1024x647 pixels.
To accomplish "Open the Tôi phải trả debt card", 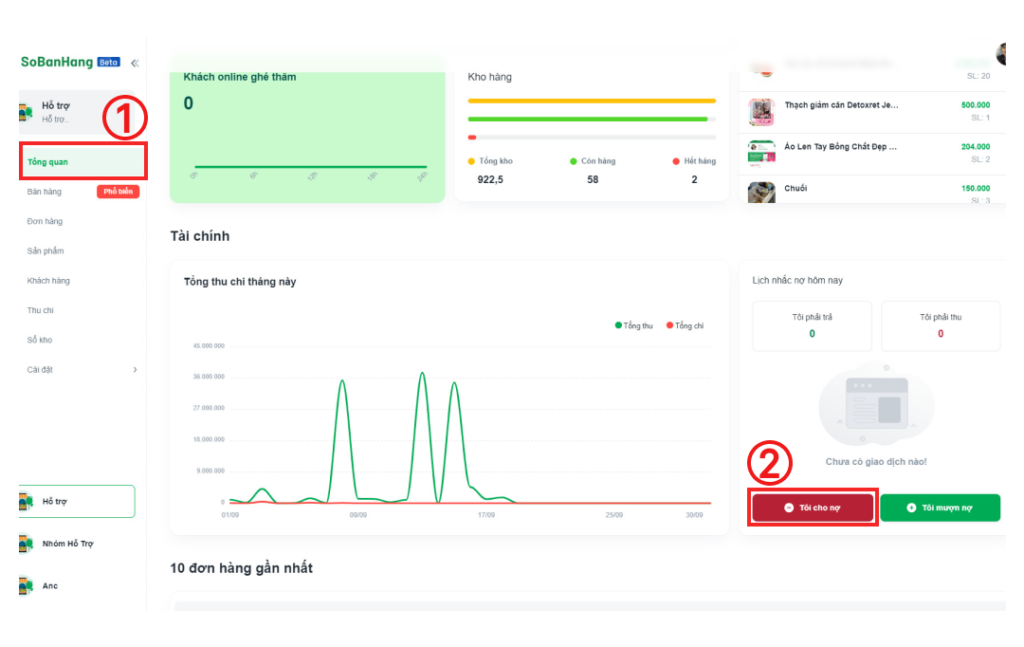I will point(812,326).
